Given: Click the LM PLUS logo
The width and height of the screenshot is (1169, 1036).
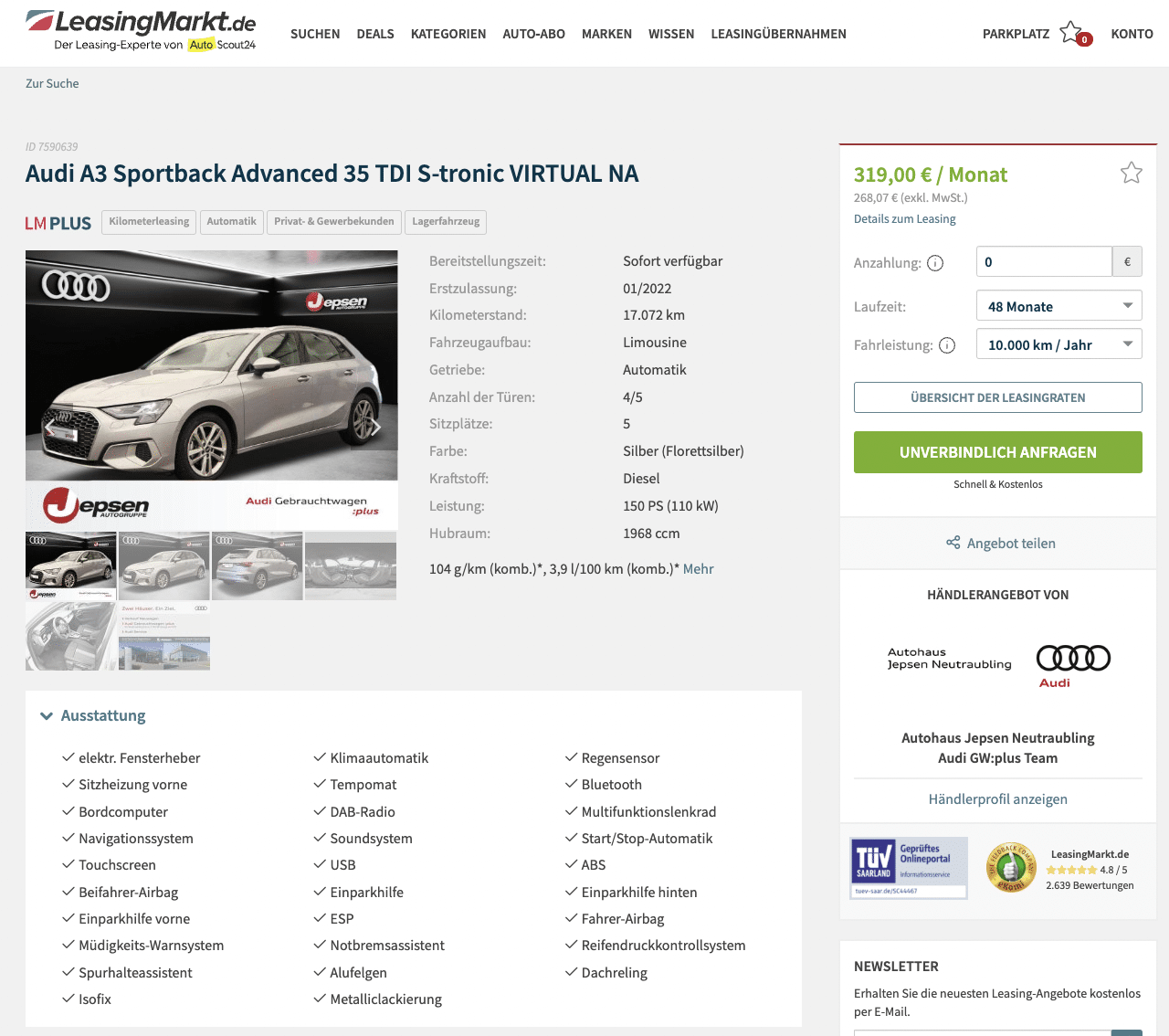Looking at the screenshot, I should click(58, 223).
